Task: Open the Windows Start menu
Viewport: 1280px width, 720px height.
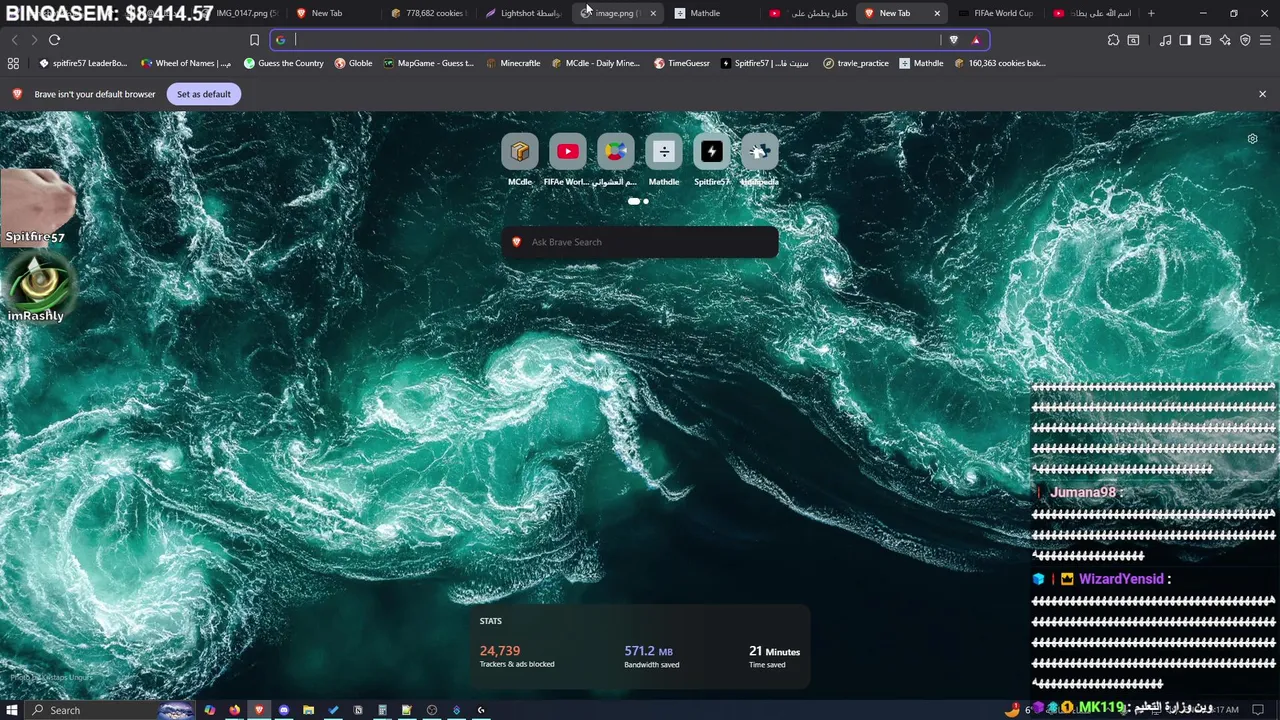Action: coord(12,710)
